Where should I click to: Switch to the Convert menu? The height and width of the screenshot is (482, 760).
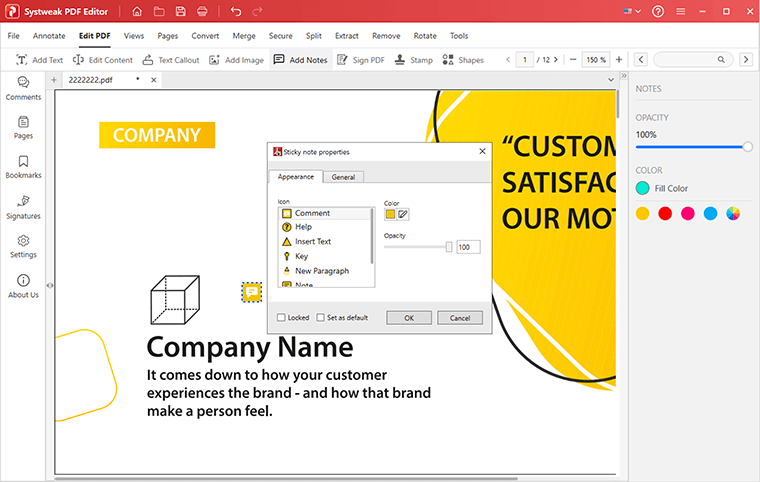(x=205, y=36)
